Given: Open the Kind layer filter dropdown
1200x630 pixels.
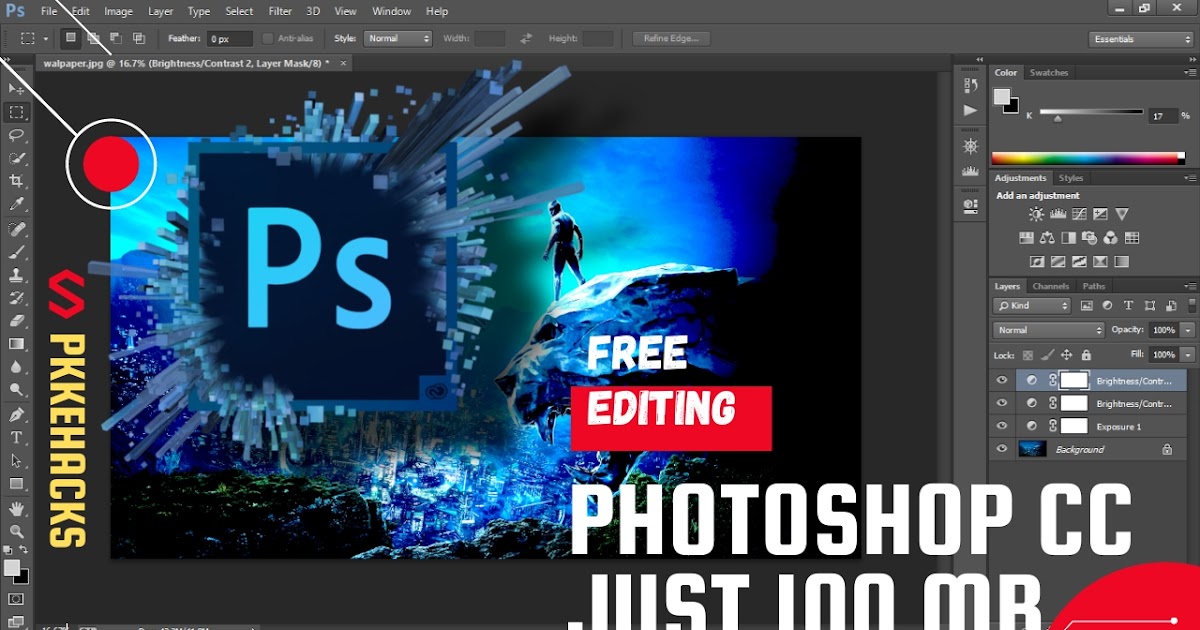Looking at the screenshot, I should pos(1032,306).
